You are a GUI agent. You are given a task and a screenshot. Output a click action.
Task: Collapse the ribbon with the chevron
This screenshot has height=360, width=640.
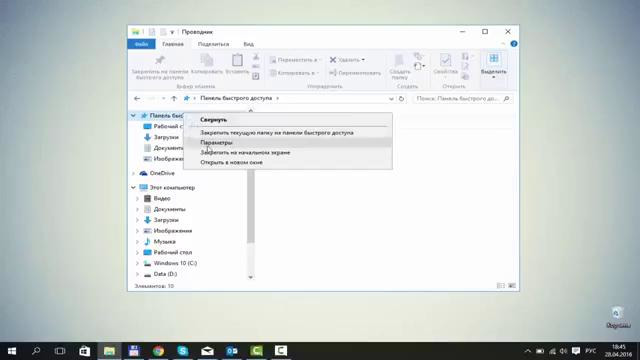pyautogui.click(x=503, y=44)
